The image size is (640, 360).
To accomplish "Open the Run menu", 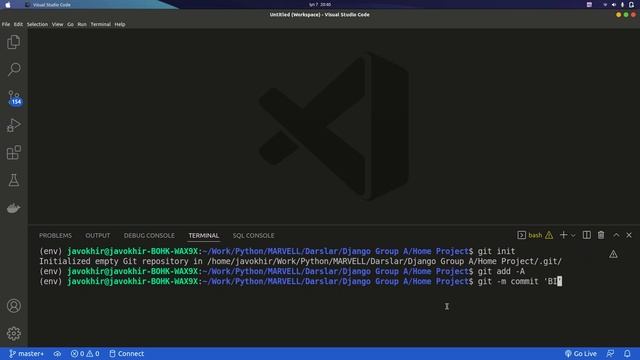I will click(x=82, y=24).
